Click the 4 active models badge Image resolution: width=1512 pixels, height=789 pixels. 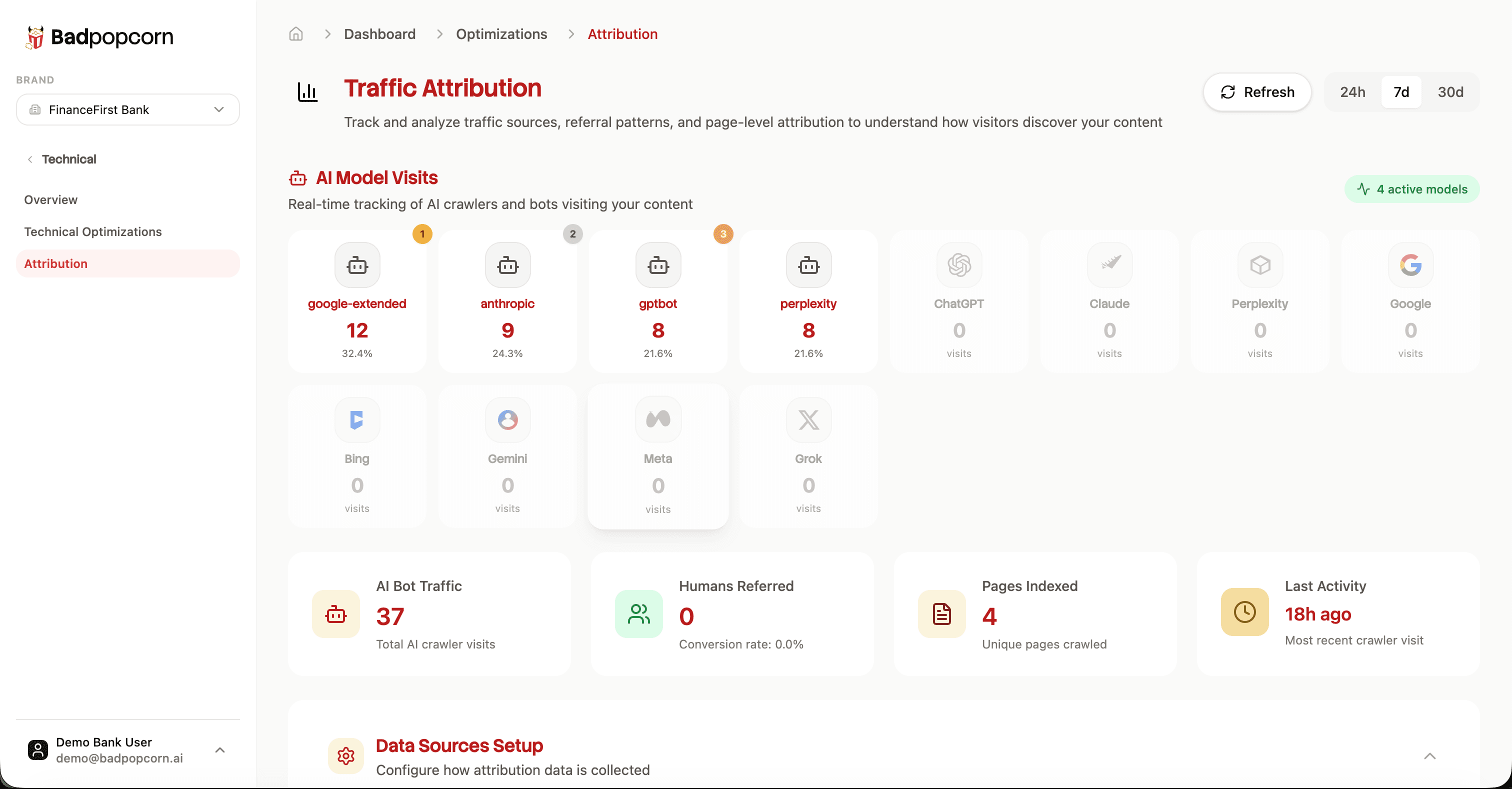click(x=1411, y=189)
